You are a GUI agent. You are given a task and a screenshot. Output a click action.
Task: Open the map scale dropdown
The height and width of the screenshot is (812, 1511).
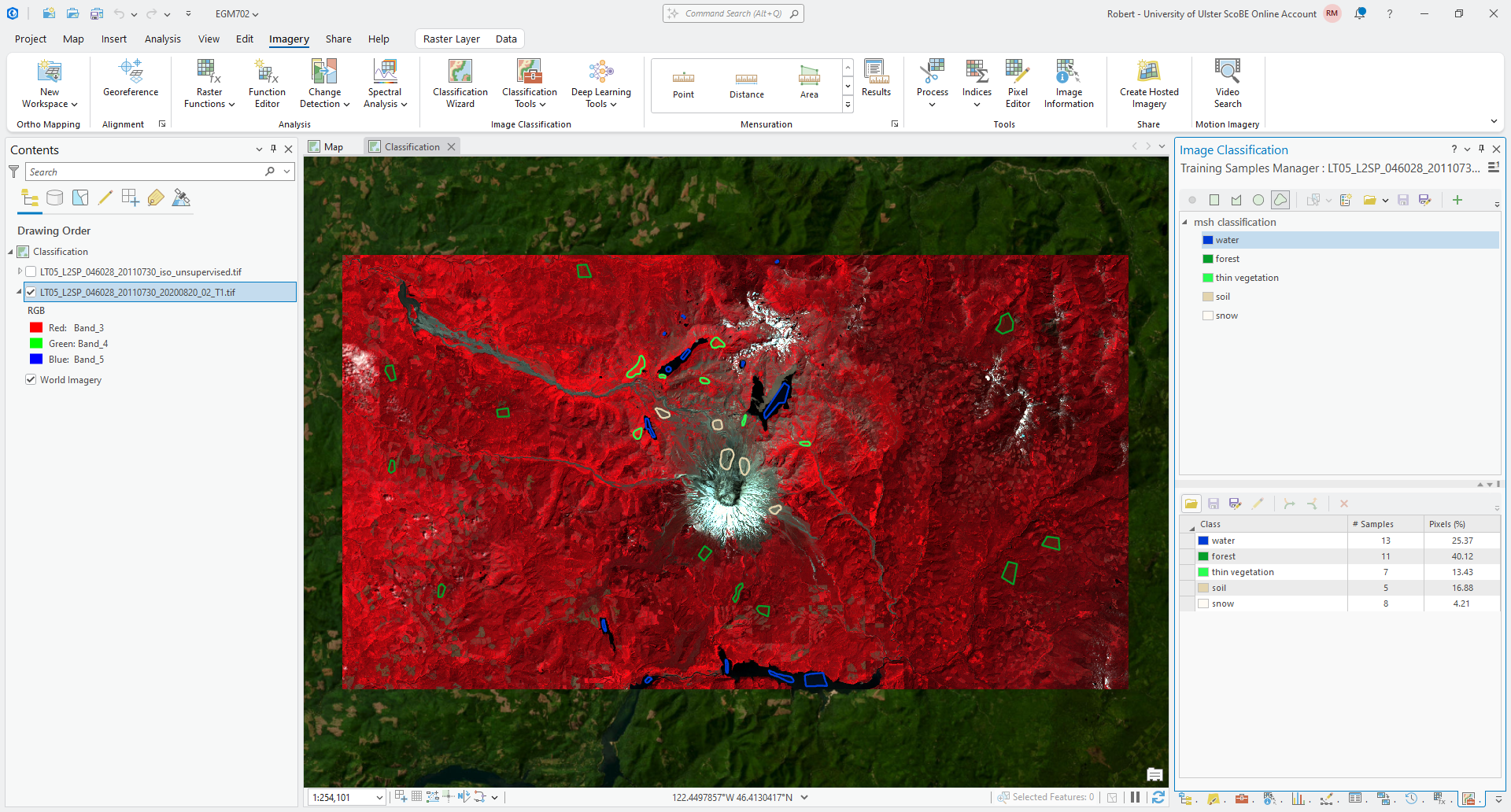pyautogui.click(x=379, y=798)
